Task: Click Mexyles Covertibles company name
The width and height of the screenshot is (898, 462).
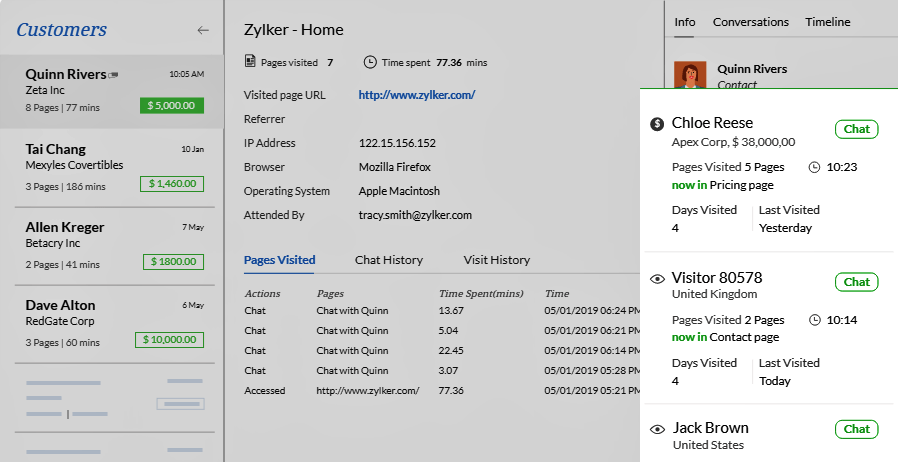Action: (x=74, y=165)
